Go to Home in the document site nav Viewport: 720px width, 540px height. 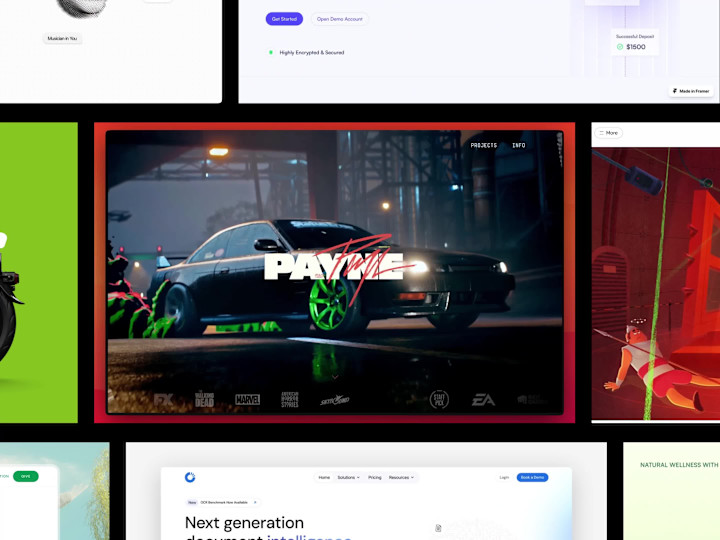324,478
